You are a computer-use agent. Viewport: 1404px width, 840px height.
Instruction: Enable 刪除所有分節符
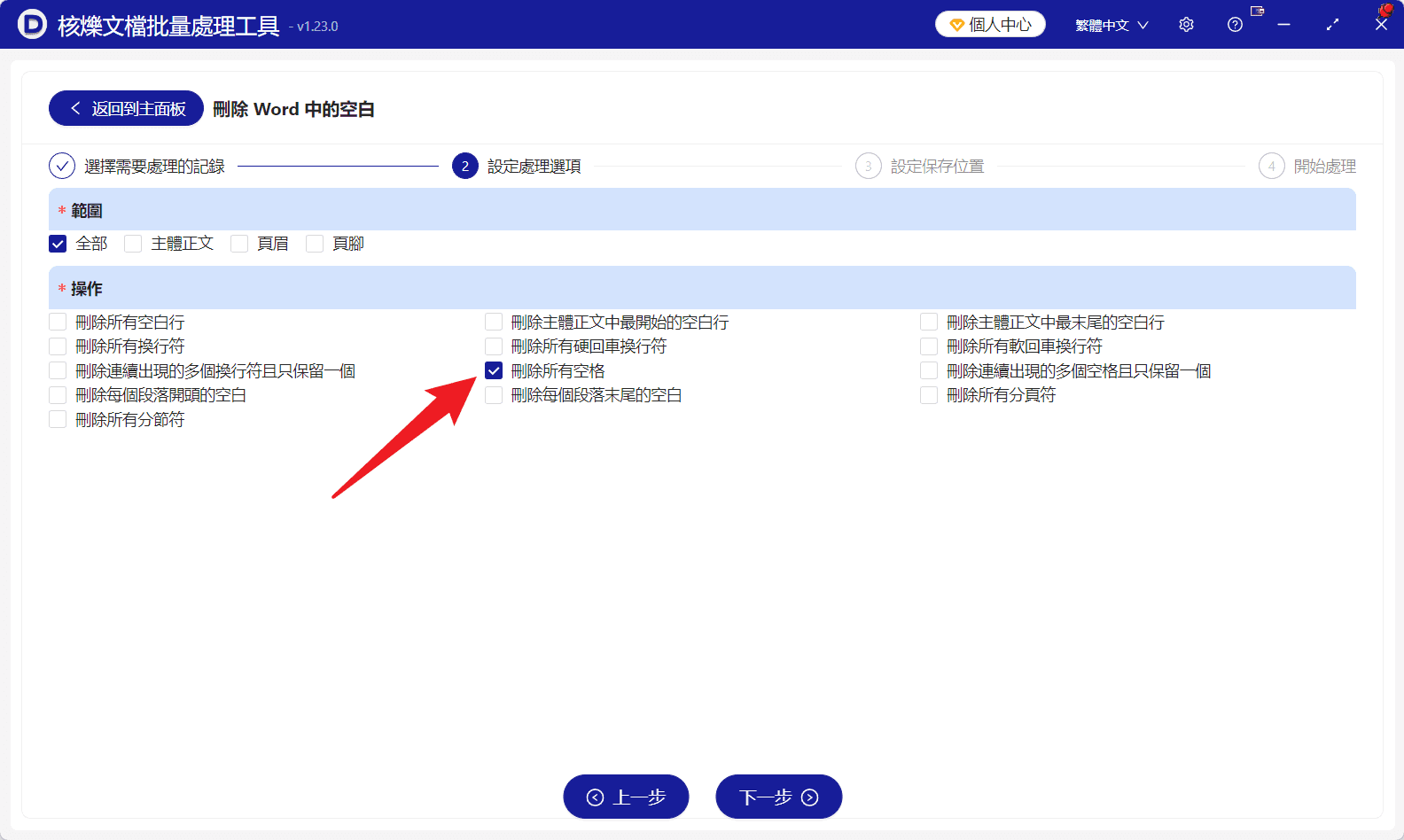58,419
